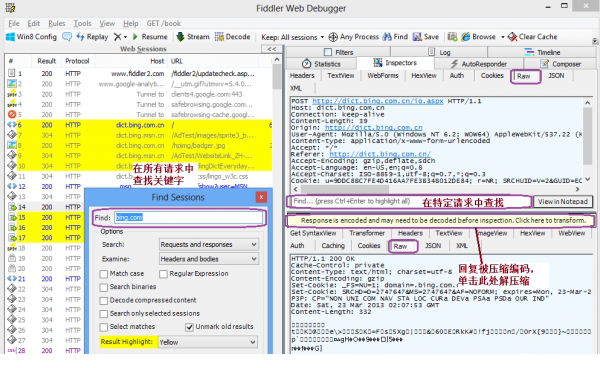The height and width of the screenshot is (368, 600).
Task: Click session 8 image icon
Action: (12, 145)
